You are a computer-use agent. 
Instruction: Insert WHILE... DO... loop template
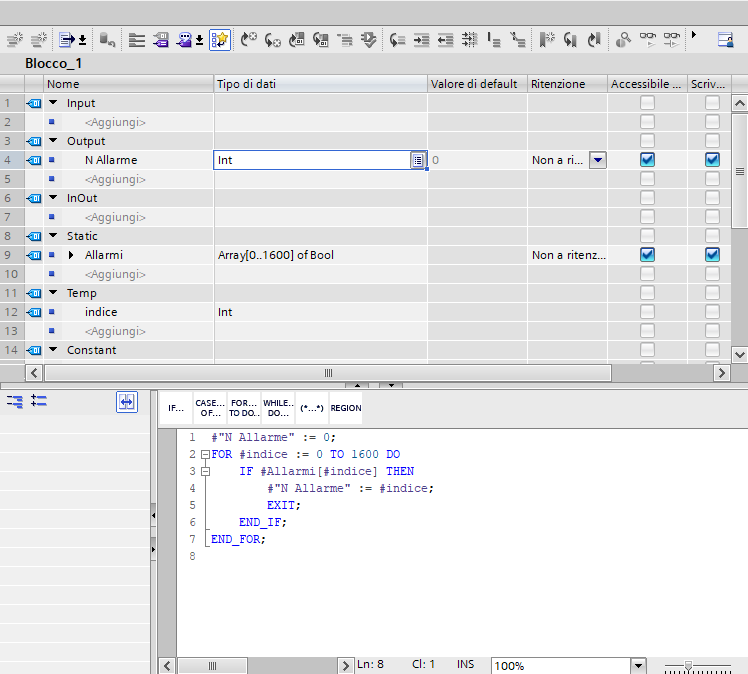pyautogui.click(x=277, y=408)
